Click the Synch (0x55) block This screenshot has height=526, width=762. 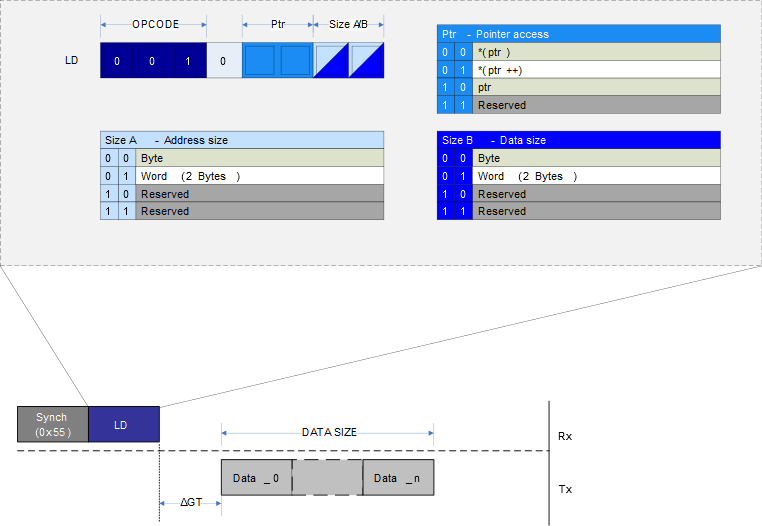point(53,424)
